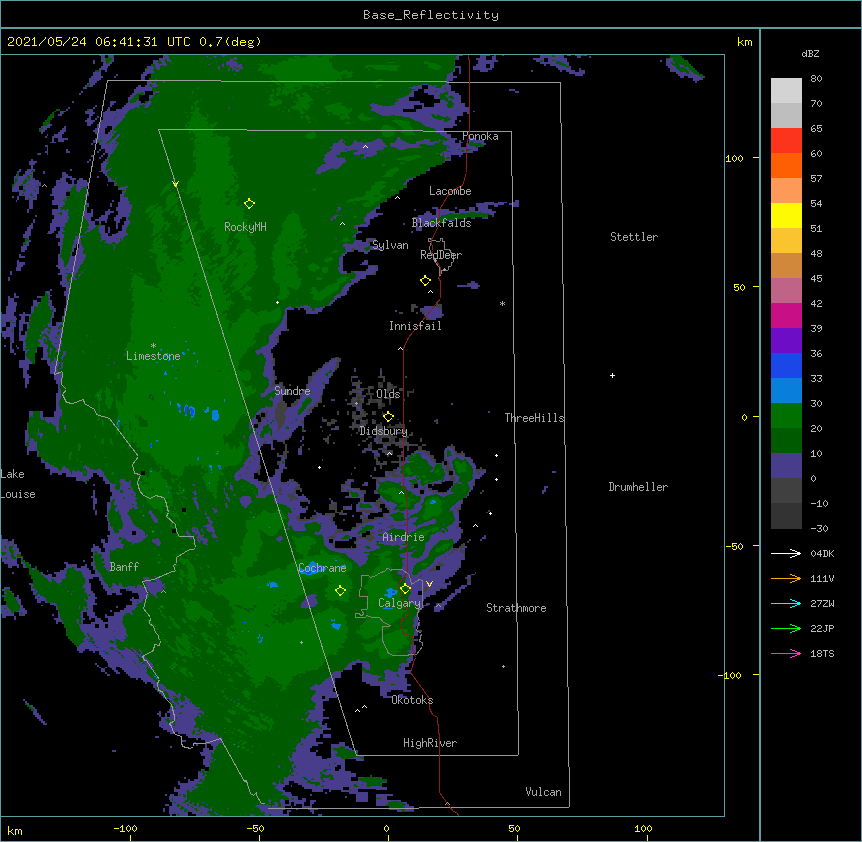This screenshot has height=842, width=862.
Task: Click the RockyMH label
Action: pos(245,226)
